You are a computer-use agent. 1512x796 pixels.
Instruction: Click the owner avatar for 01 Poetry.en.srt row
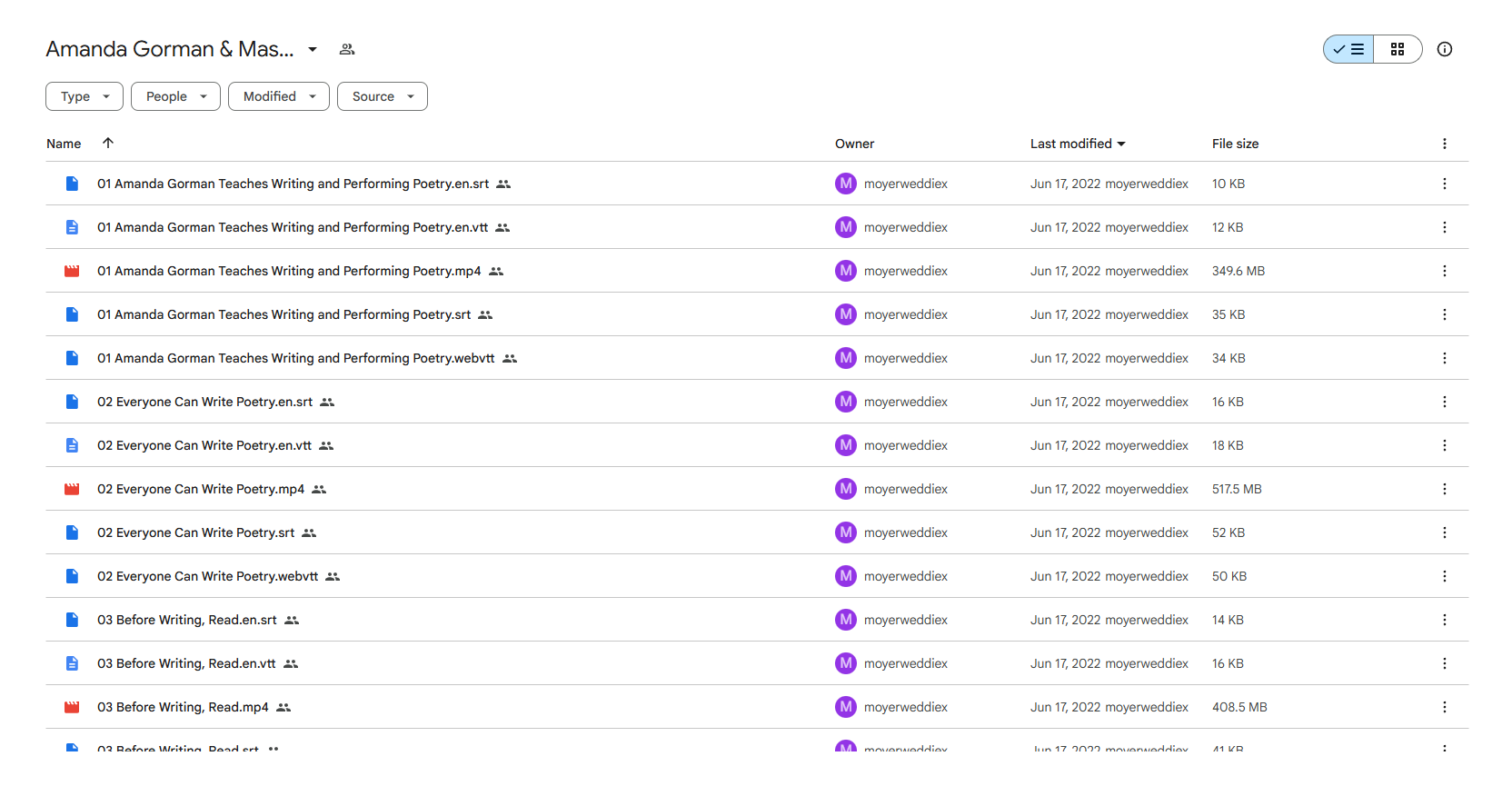[x=846, y=184]
